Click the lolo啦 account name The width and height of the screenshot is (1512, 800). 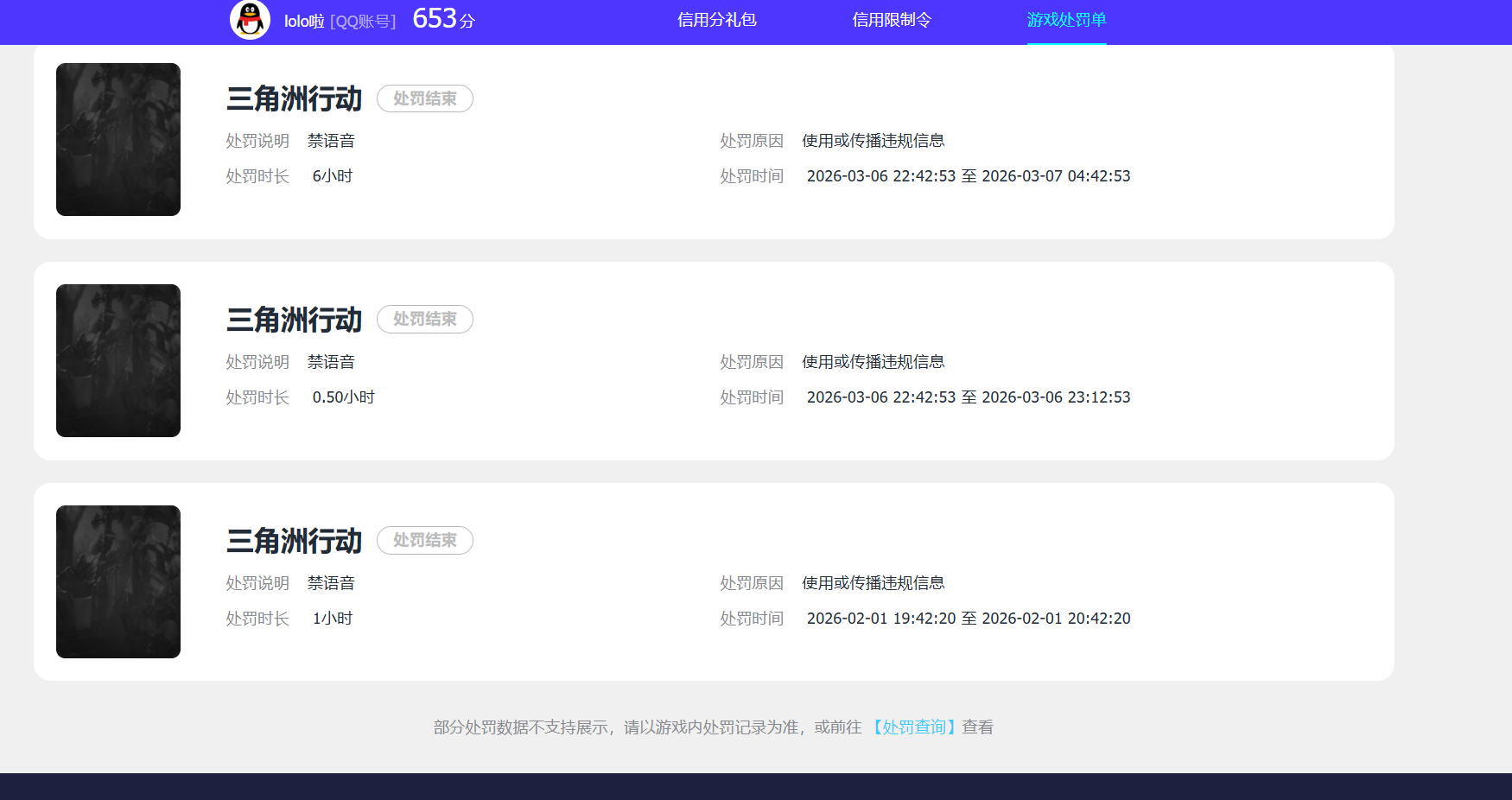[x=304, y=21]
